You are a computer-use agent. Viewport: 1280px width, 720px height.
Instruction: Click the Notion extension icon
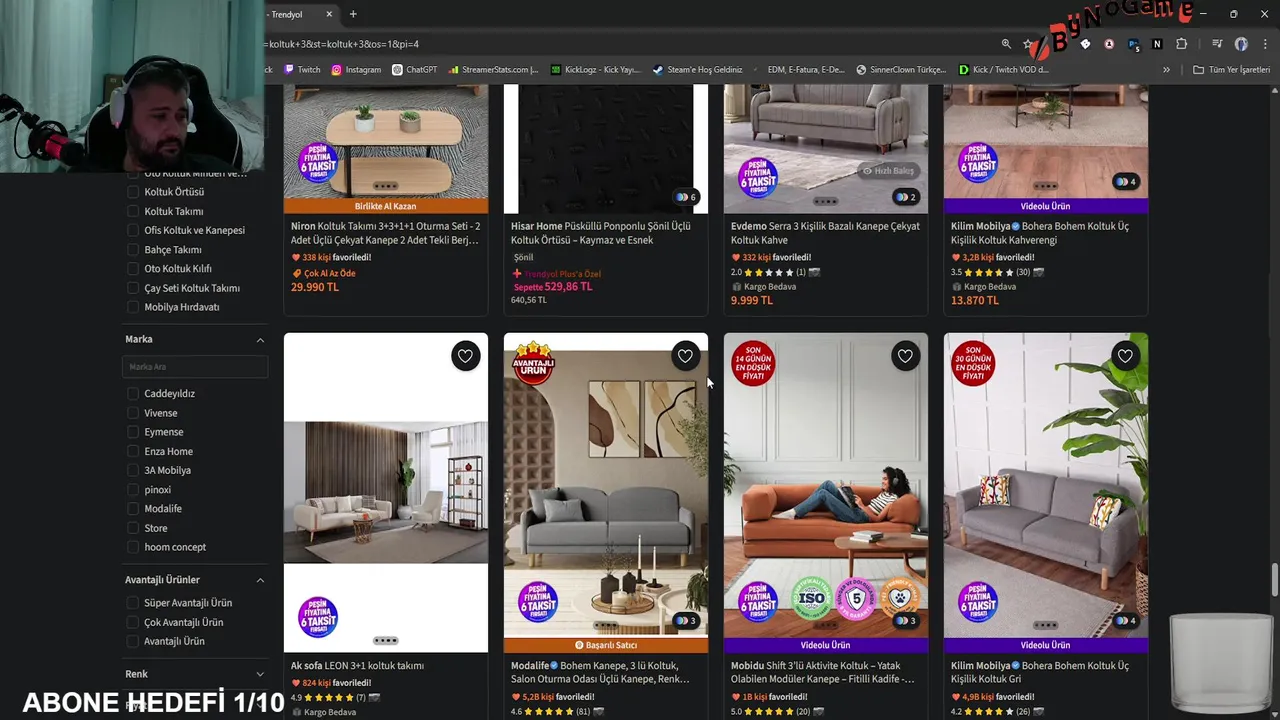click(x=1157, y=44)
